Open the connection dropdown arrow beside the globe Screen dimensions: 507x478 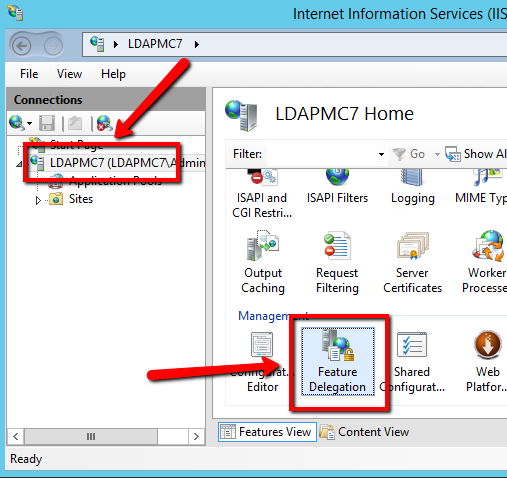pyautogui.click(x=30, y=124)
